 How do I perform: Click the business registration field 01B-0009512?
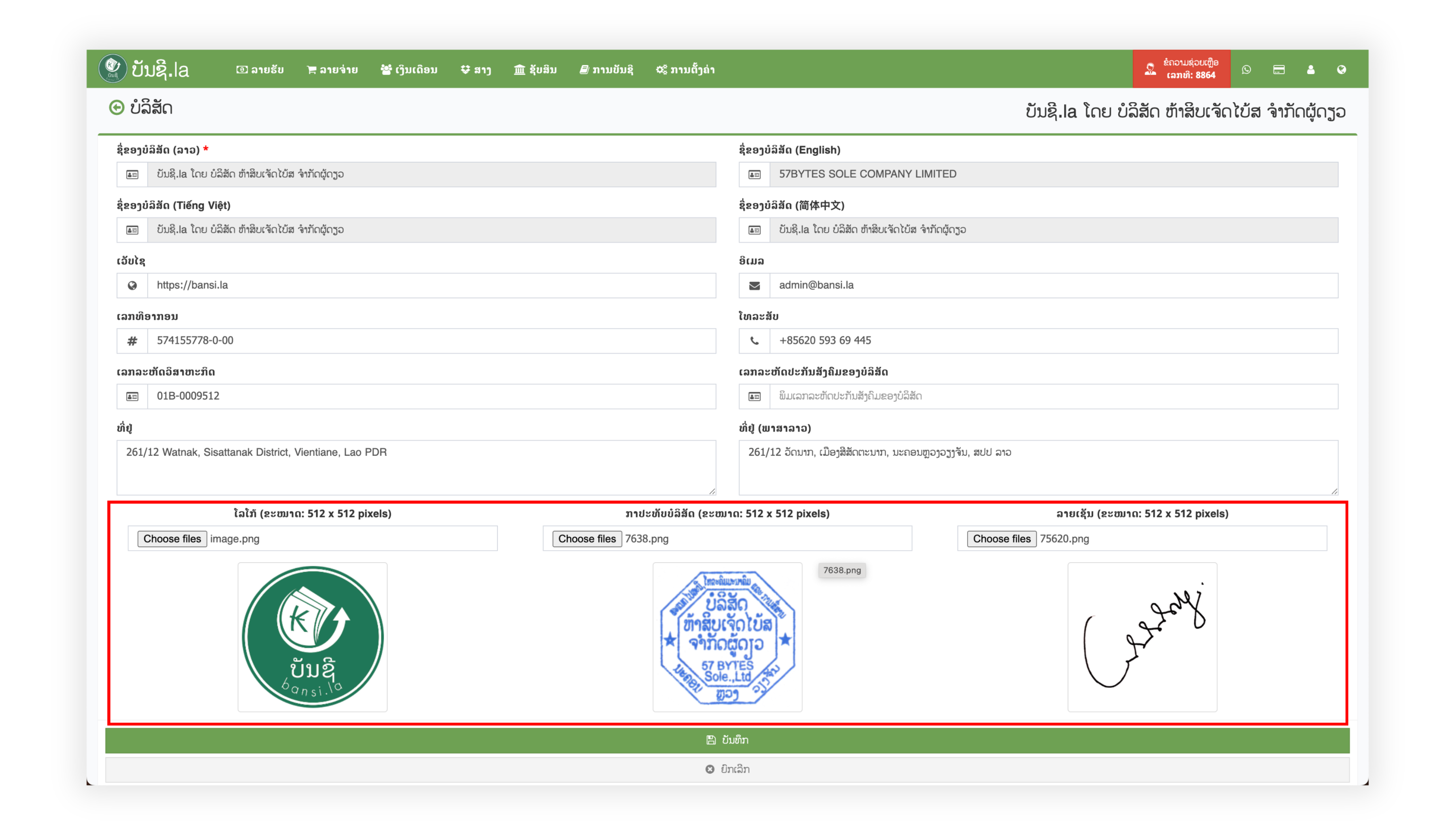pos(432,396)
